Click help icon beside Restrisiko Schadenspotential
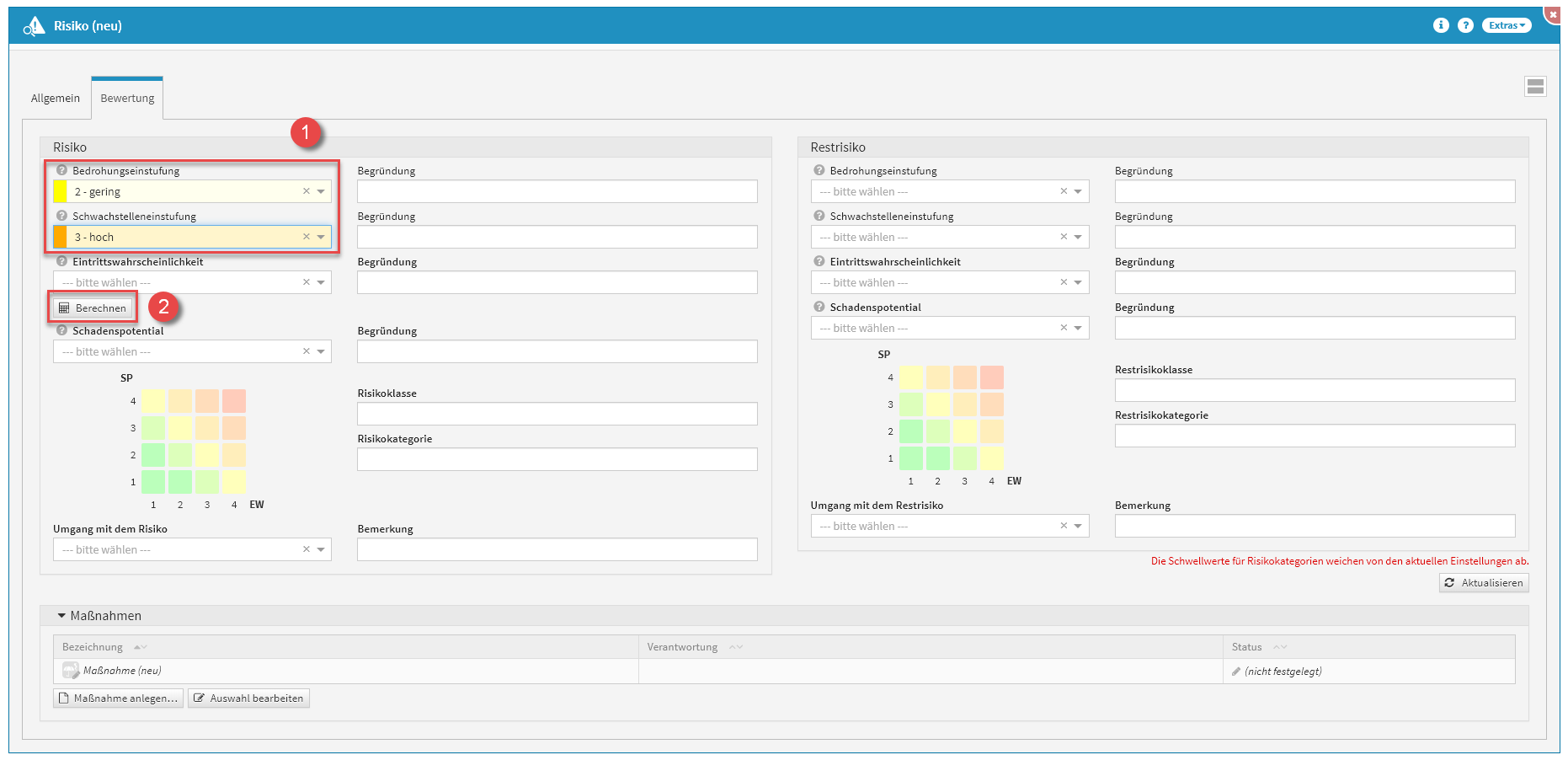The image size is (1568, 760). tap(819, 307)
